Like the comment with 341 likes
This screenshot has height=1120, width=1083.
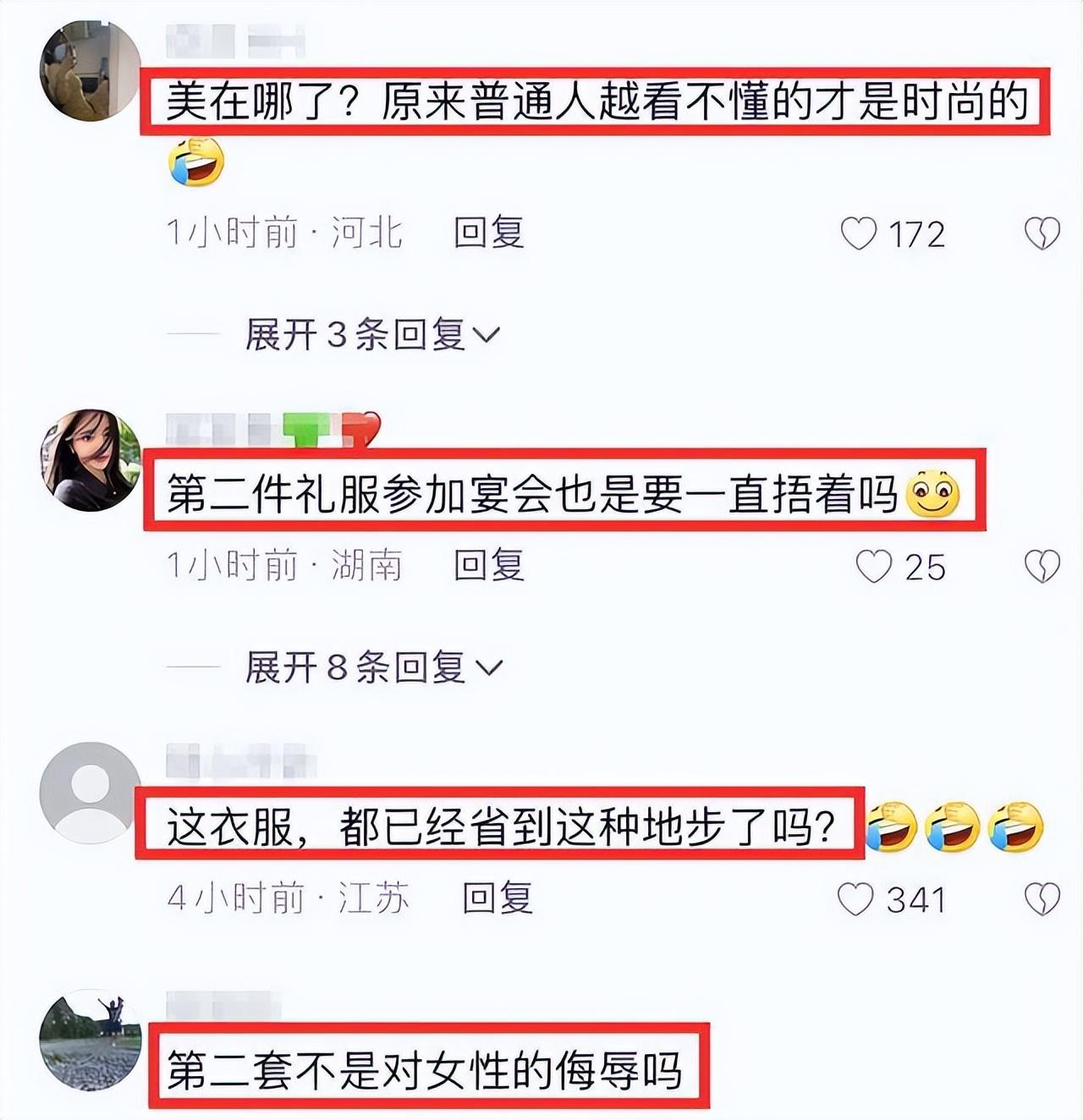pyautogui.click(x=855, y=899)
